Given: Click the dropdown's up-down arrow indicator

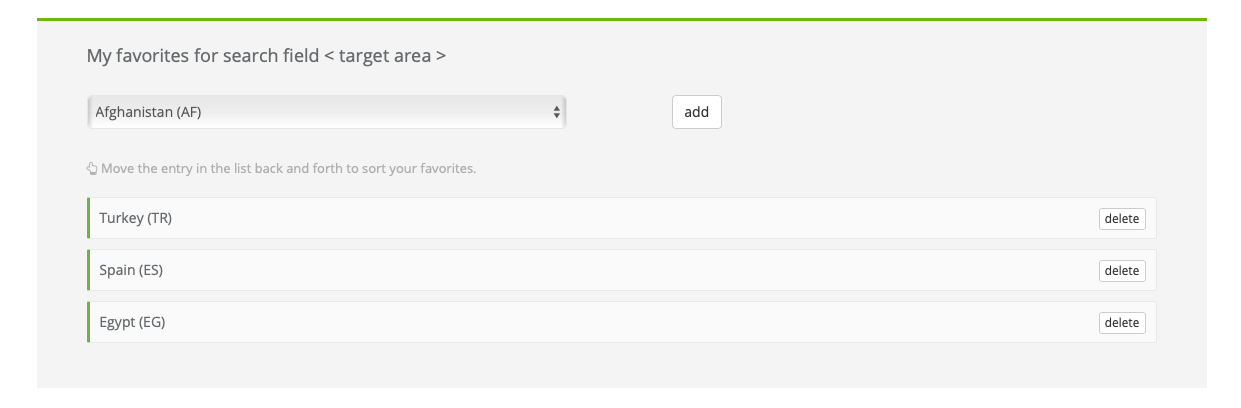Looking at the screenshot, I should coord(557,112).
